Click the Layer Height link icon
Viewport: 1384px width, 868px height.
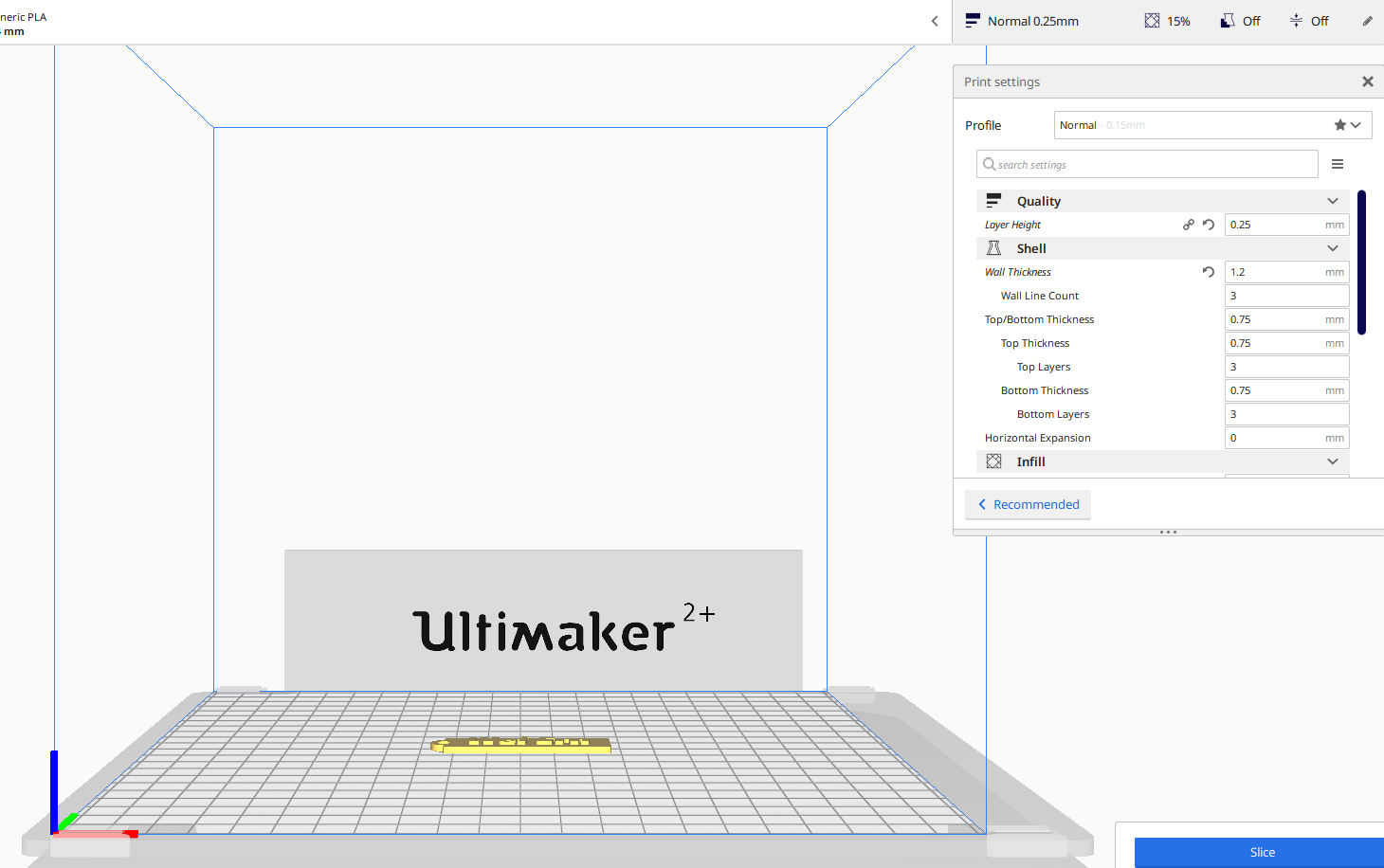click(x=1189, y=225)
